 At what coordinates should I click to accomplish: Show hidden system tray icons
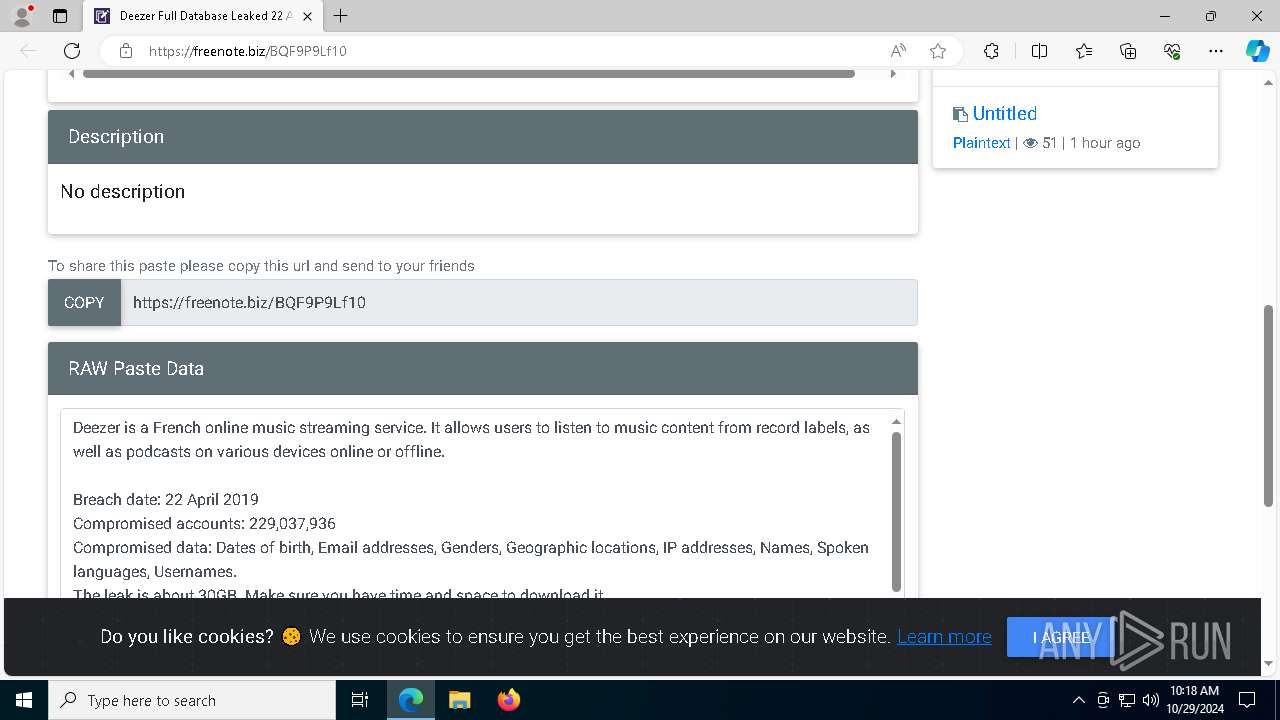point(1078,700)
